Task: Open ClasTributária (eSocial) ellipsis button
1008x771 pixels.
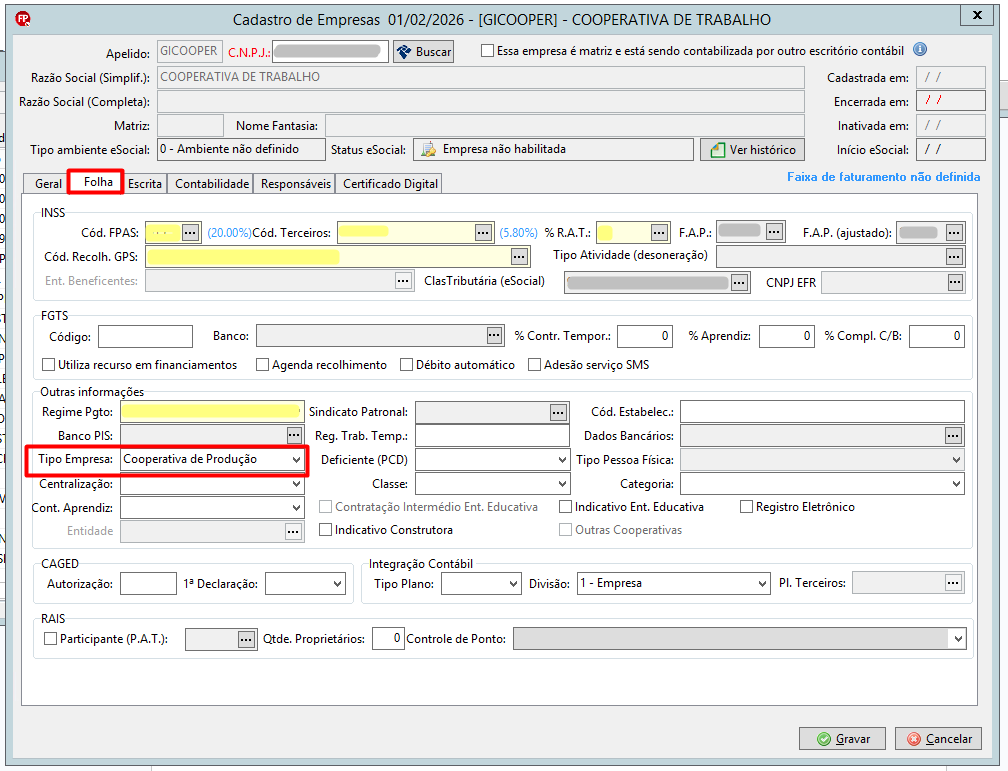Action: pyautogui.click(x=739, y=282)
